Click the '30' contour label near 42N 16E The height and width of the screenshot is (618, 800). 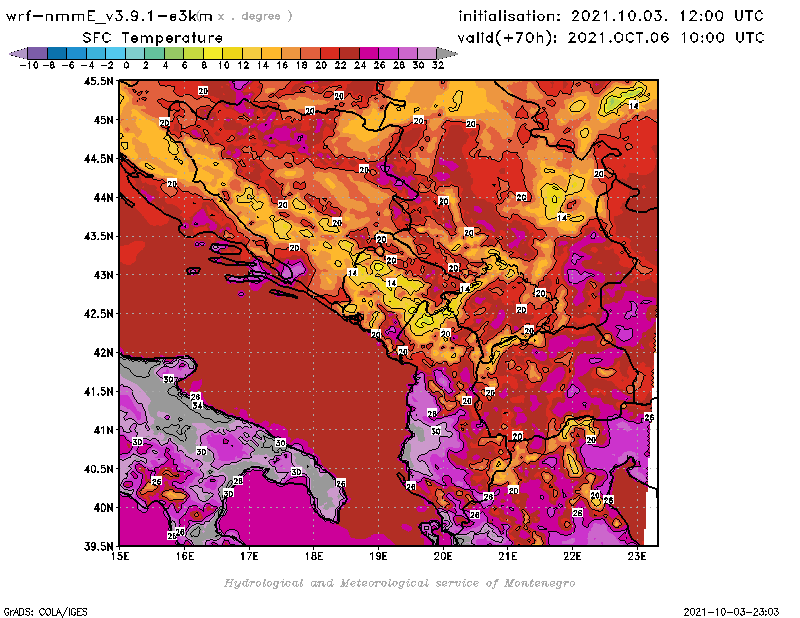(x=169, y=379)
